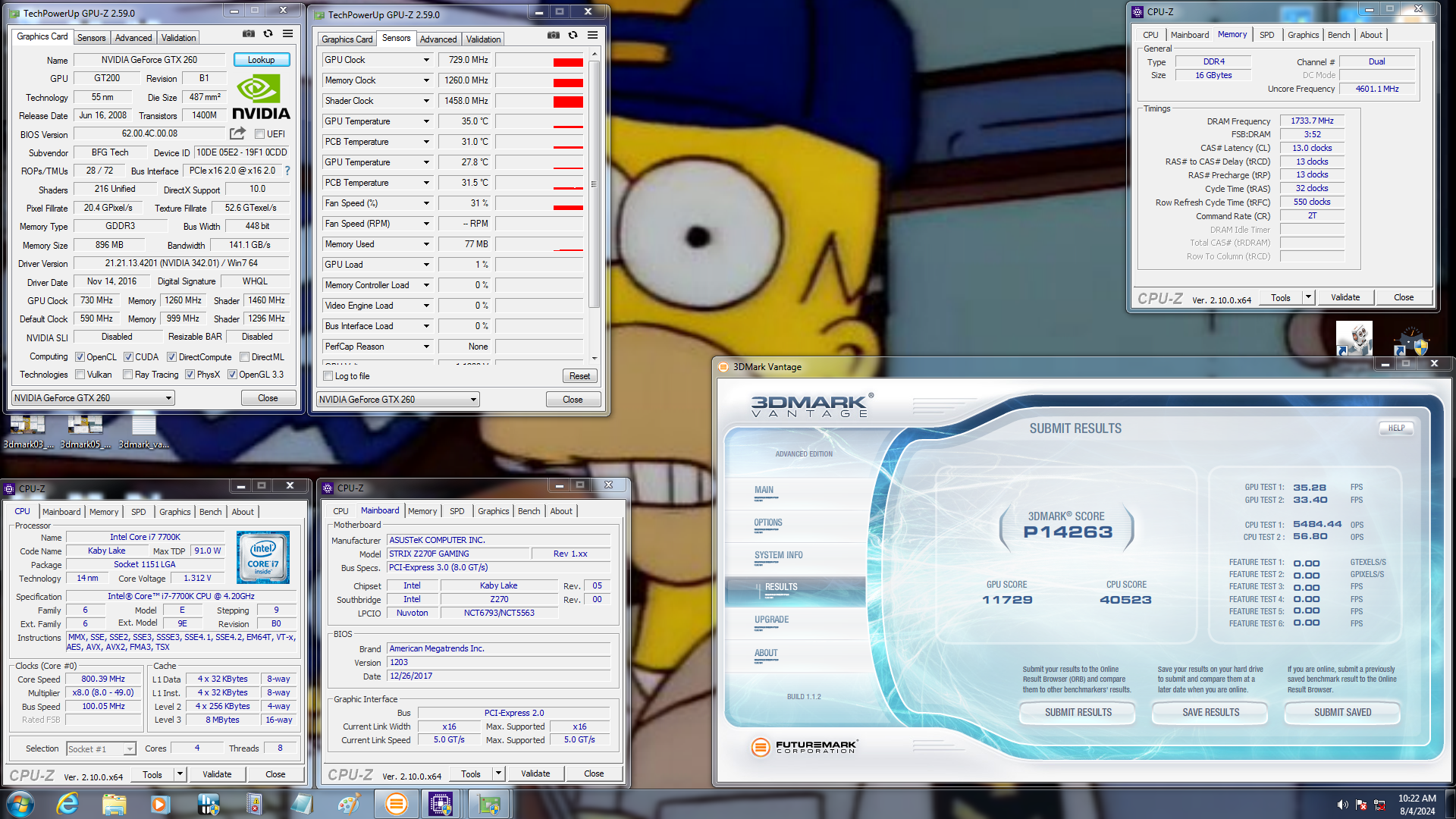Switch to CPU-Z taskbar button
This screenshot has height=819, width=1456.
[x=441, y=804]
